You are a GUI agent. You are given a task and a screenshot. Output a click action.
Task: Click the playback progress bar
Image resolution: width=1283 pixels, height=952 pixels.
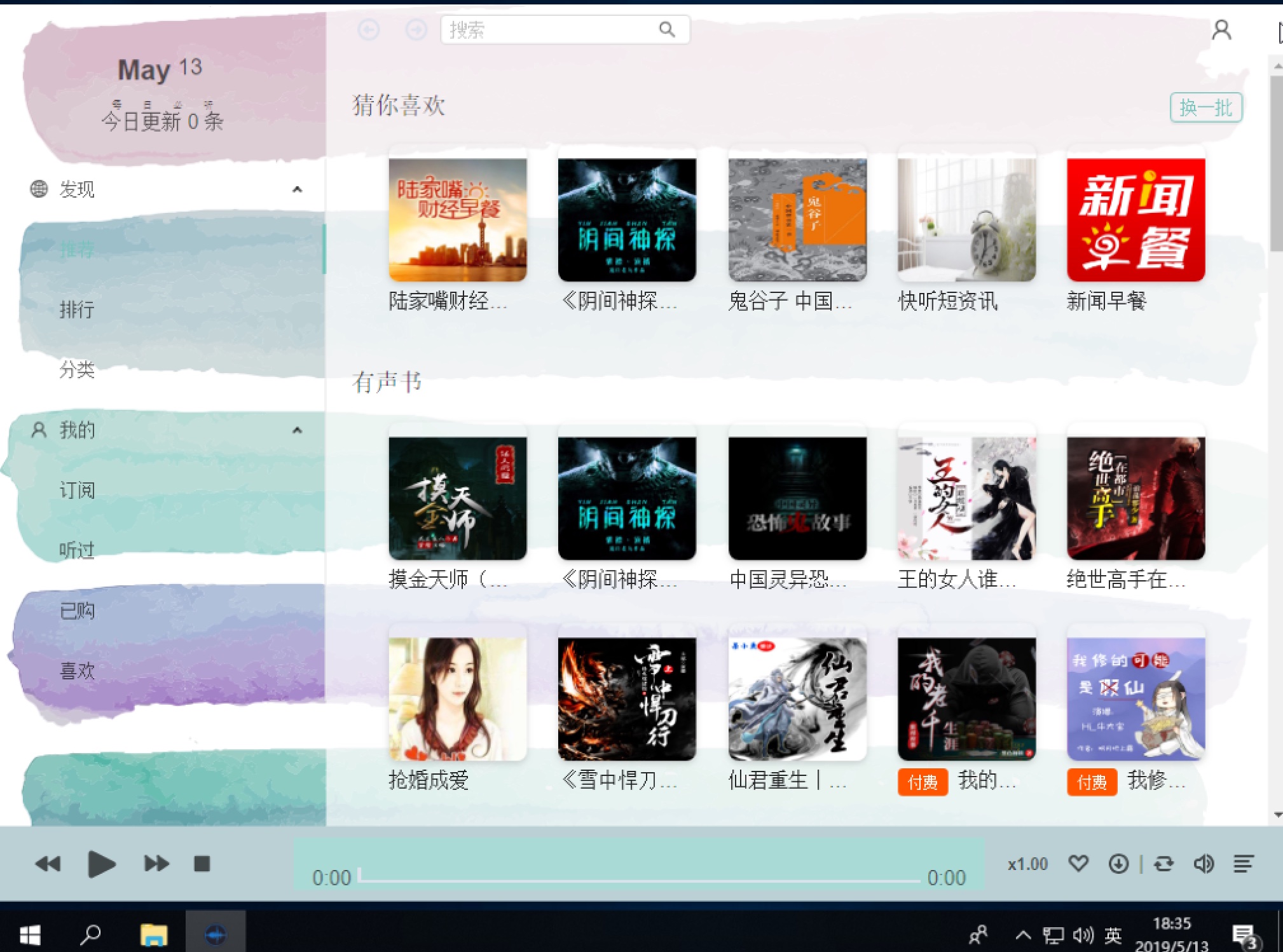click(x=639, y=880)
